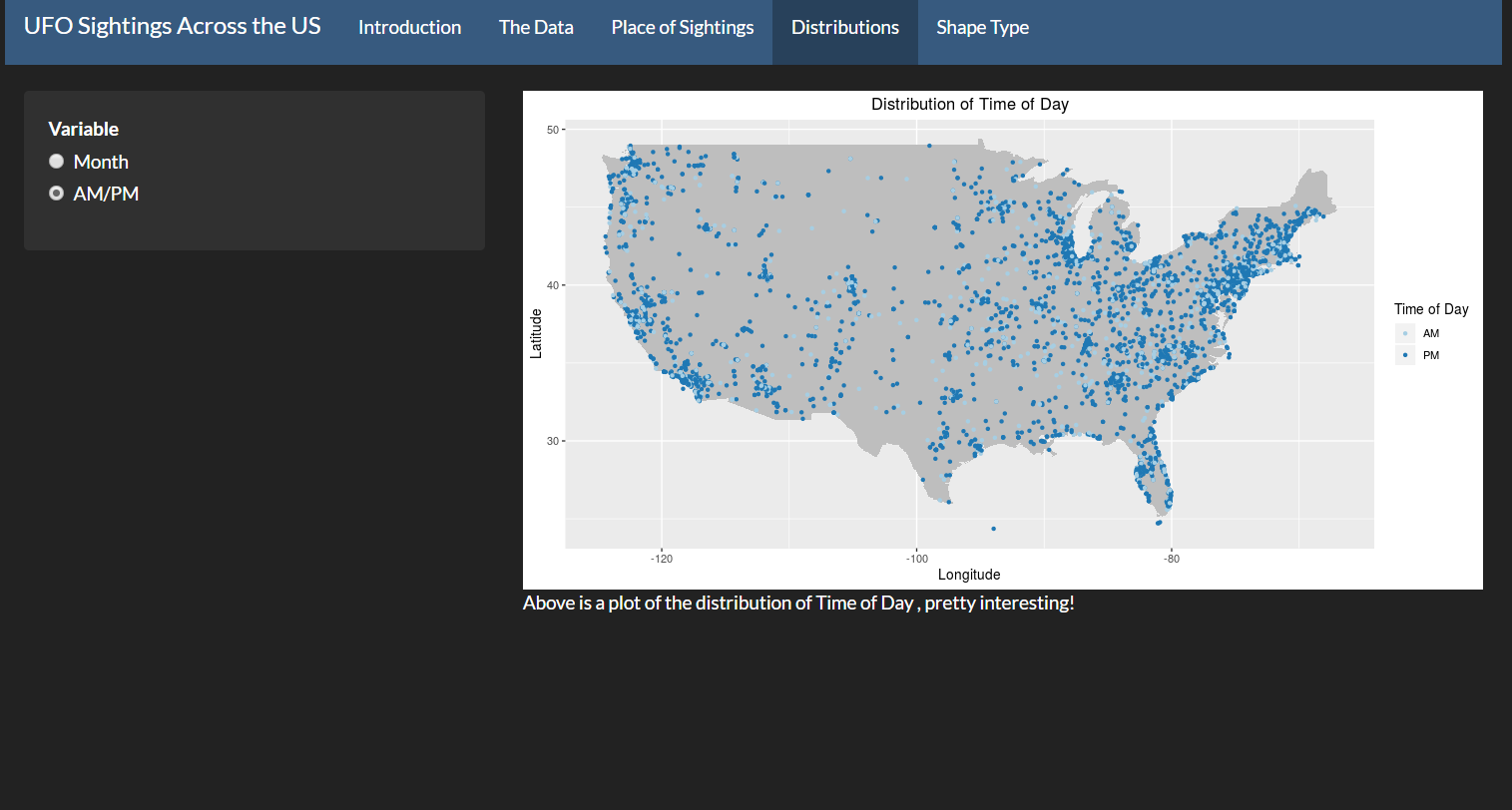Click the Longitude axis label

(x=969, y=575)
